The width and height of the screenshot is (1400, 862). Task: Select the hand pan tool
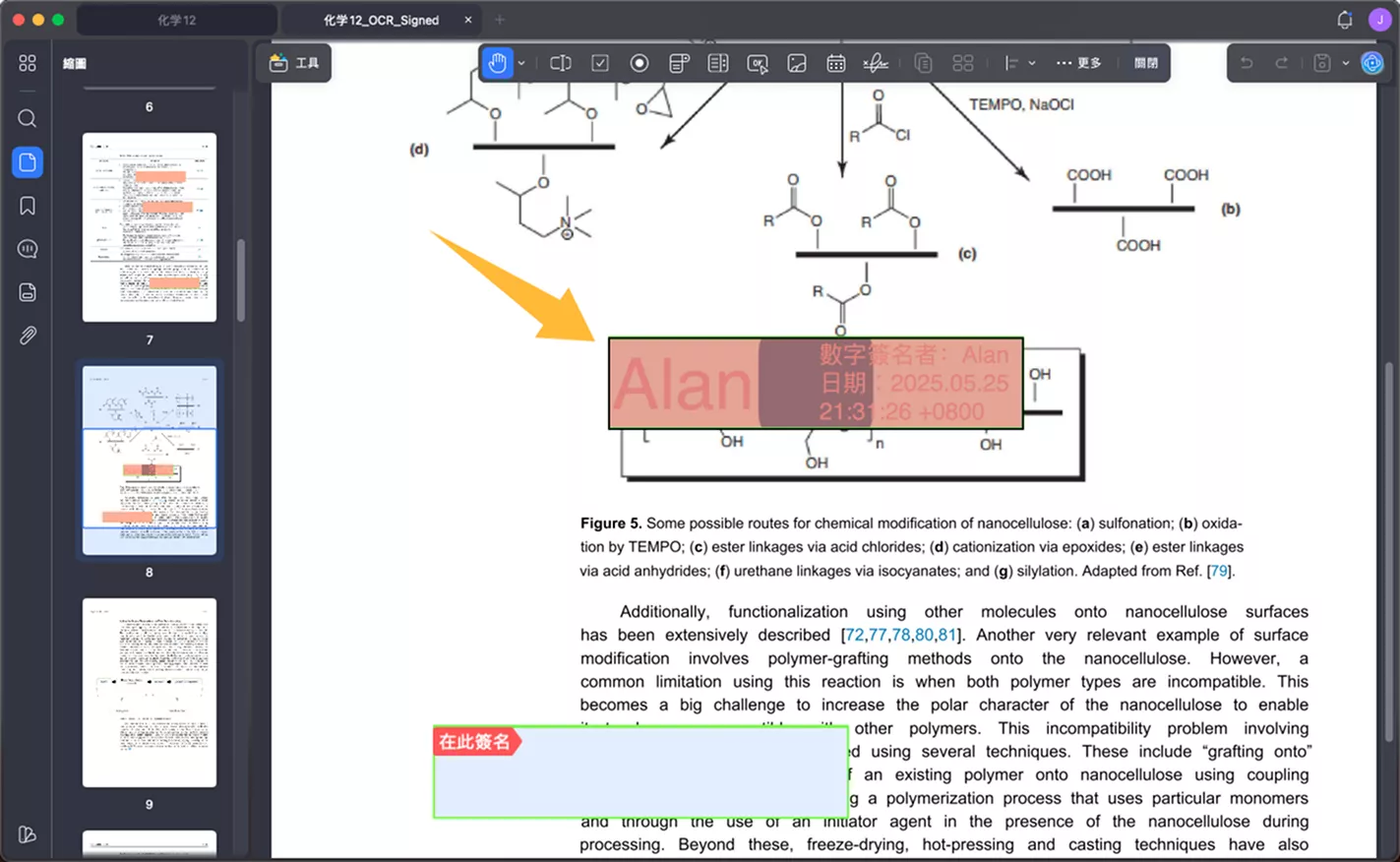point(498,63)
